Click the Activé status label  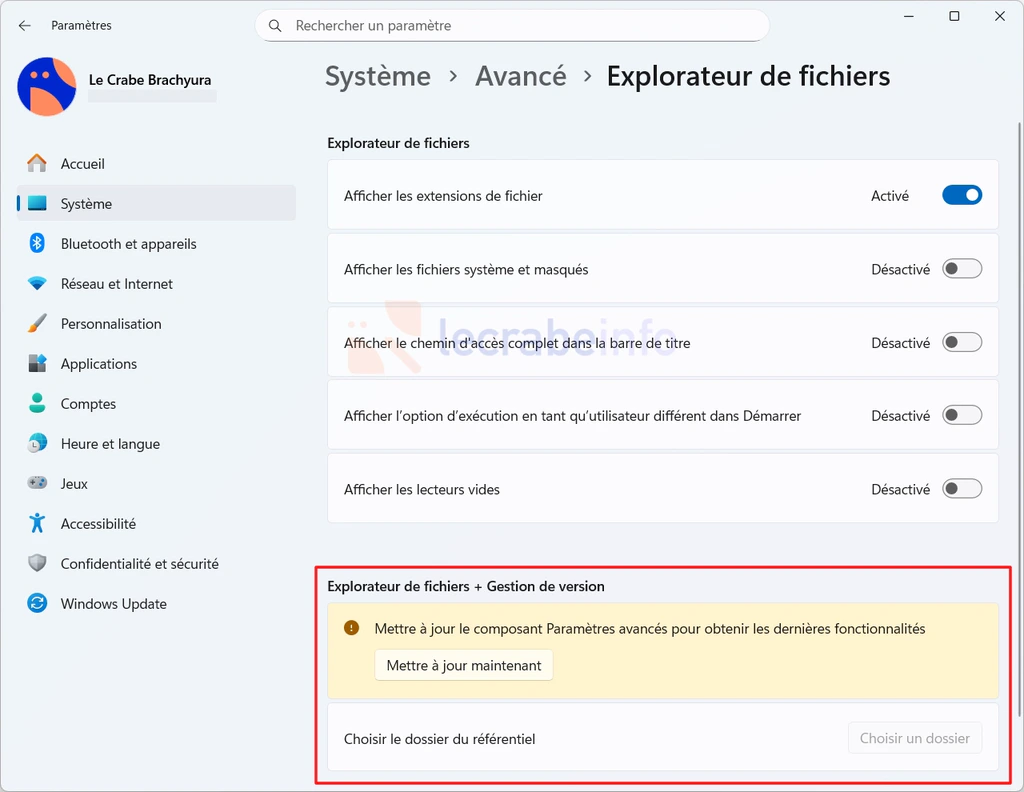point(889,196)
